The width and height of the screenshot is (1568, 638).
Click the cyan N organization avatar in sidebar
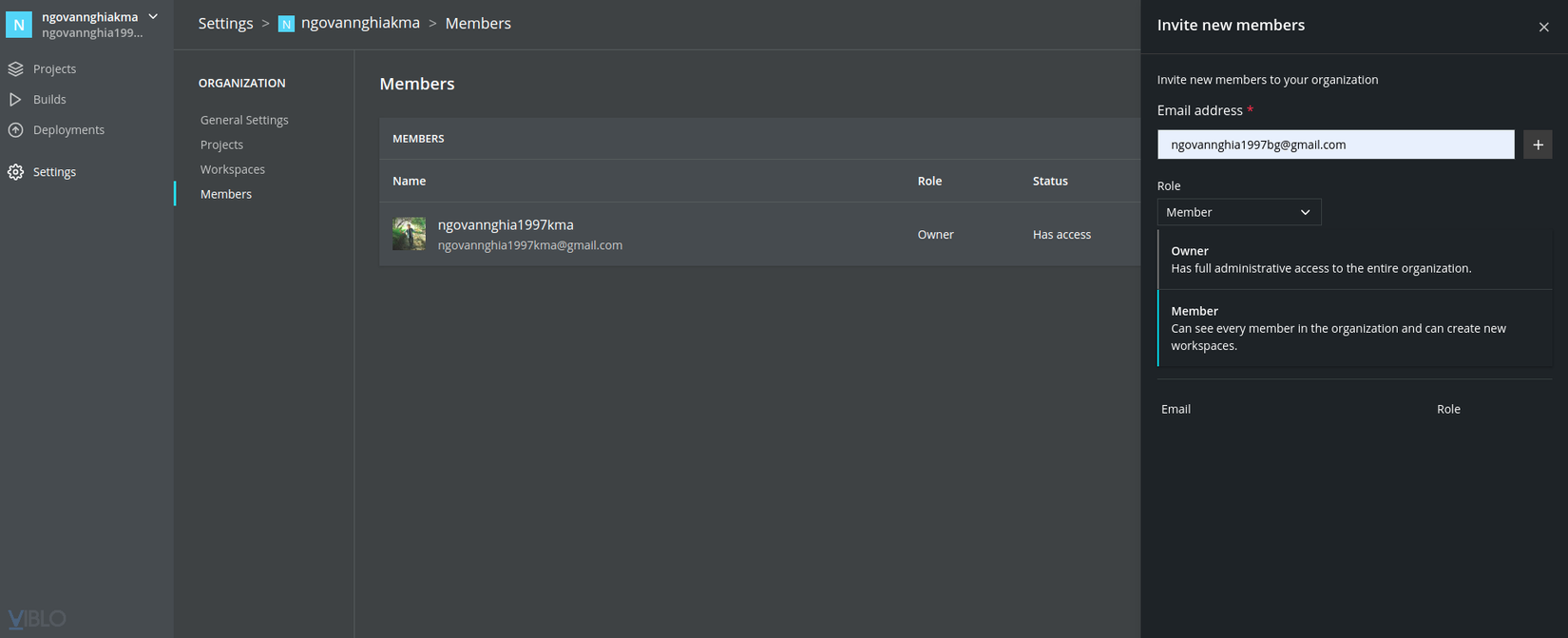19,24
